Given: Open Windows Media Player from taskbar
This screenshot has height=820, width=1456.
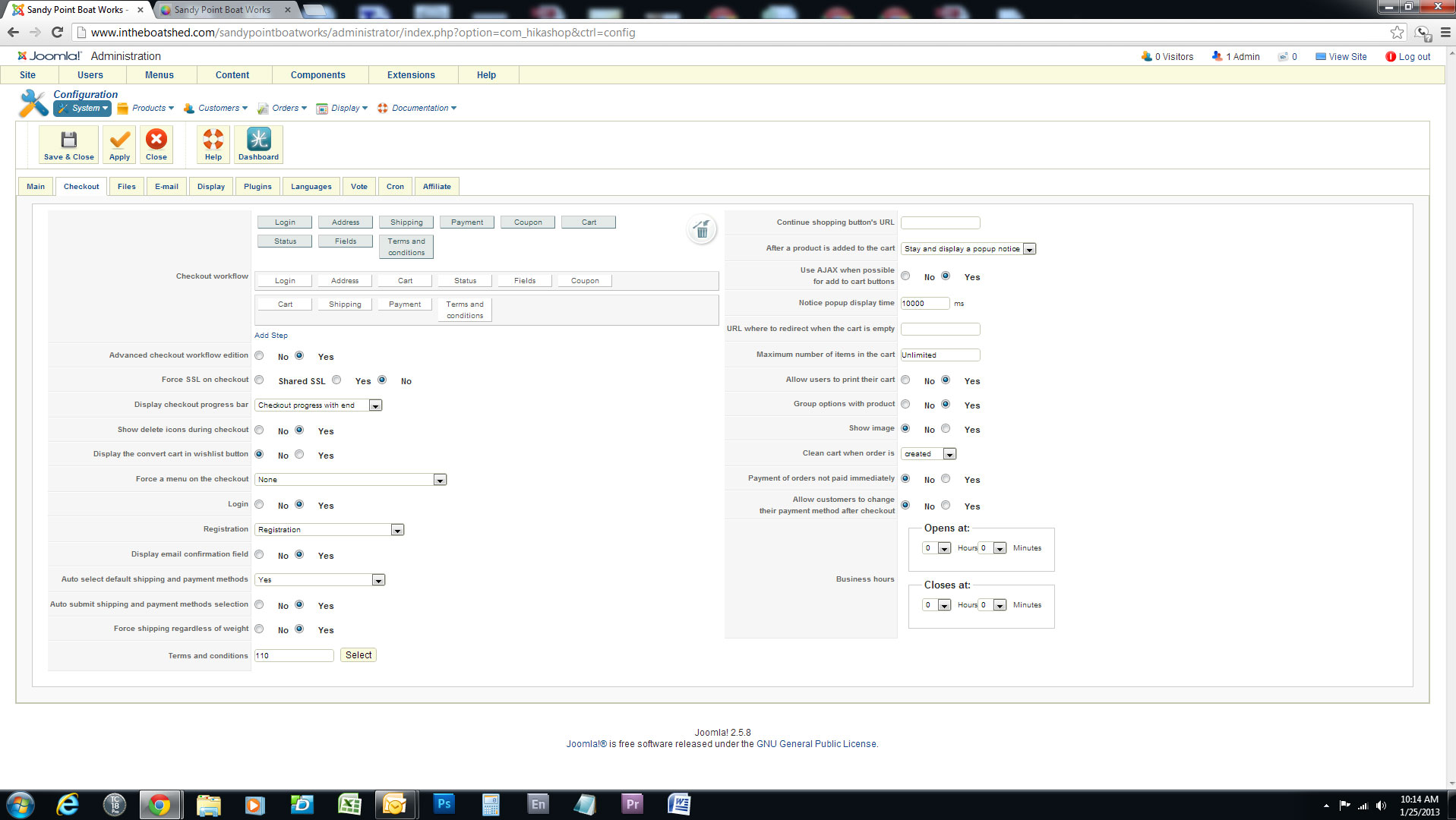Looking at the screenshot, I should point(254,805).
